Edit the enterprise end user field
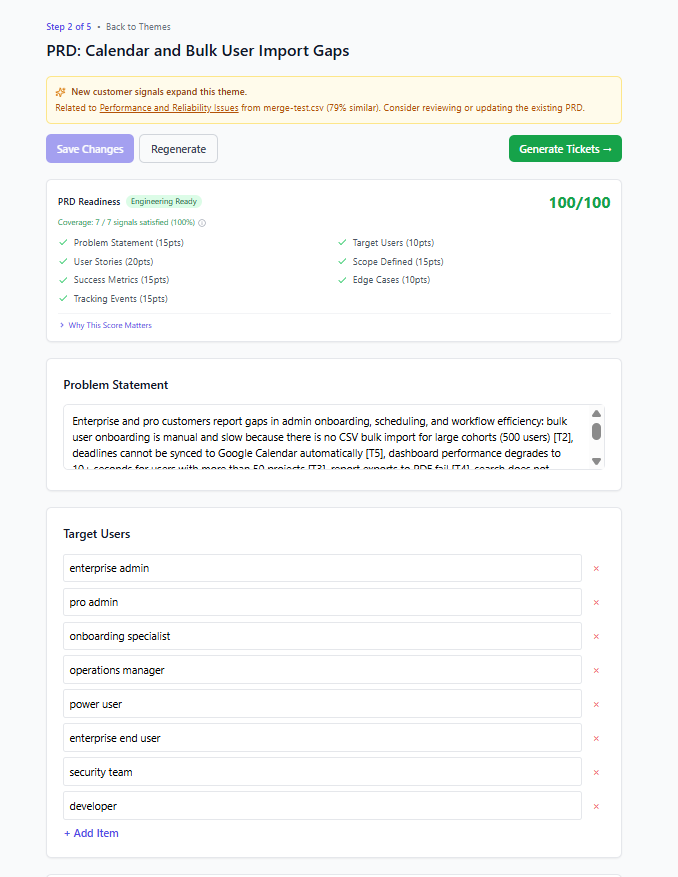678x877 pixels. pyautogui.click(x=322, y=738)
